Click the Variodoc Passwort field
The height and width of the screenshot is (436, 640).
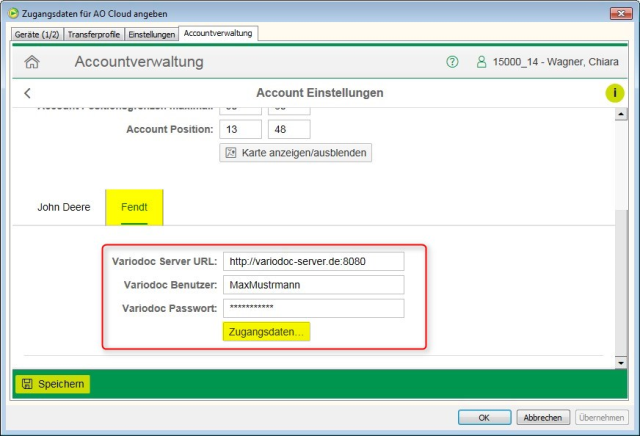pos(313,308)
